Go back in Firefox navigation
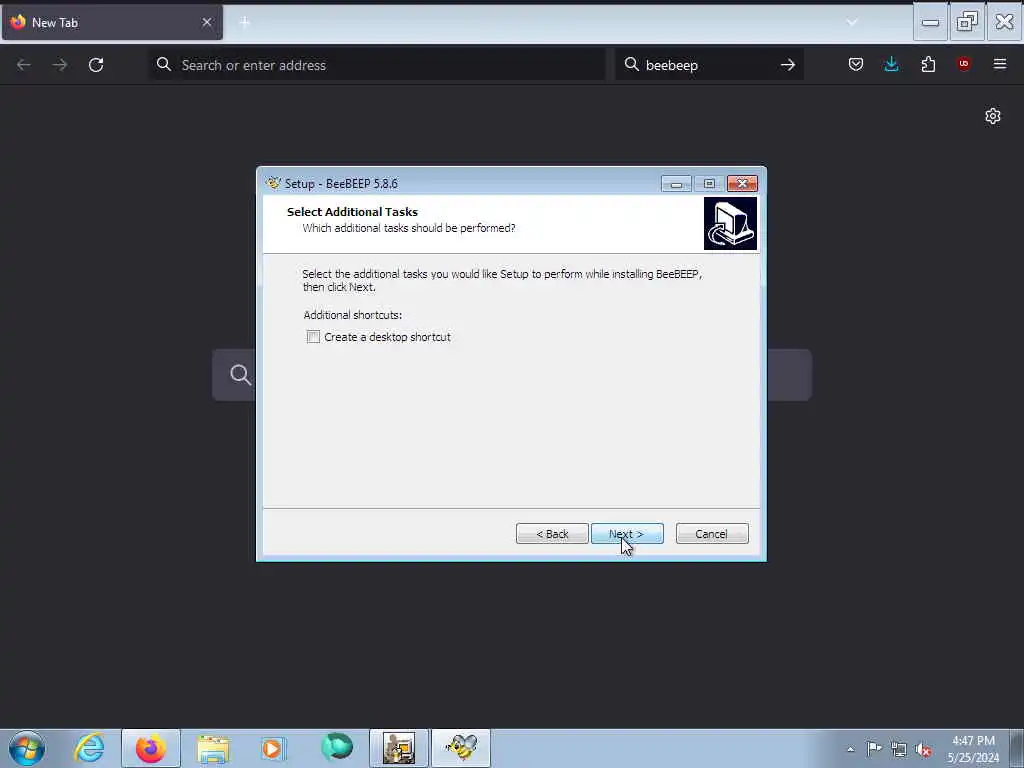The height and width of the screenshot is (768, 1024). 24,65
